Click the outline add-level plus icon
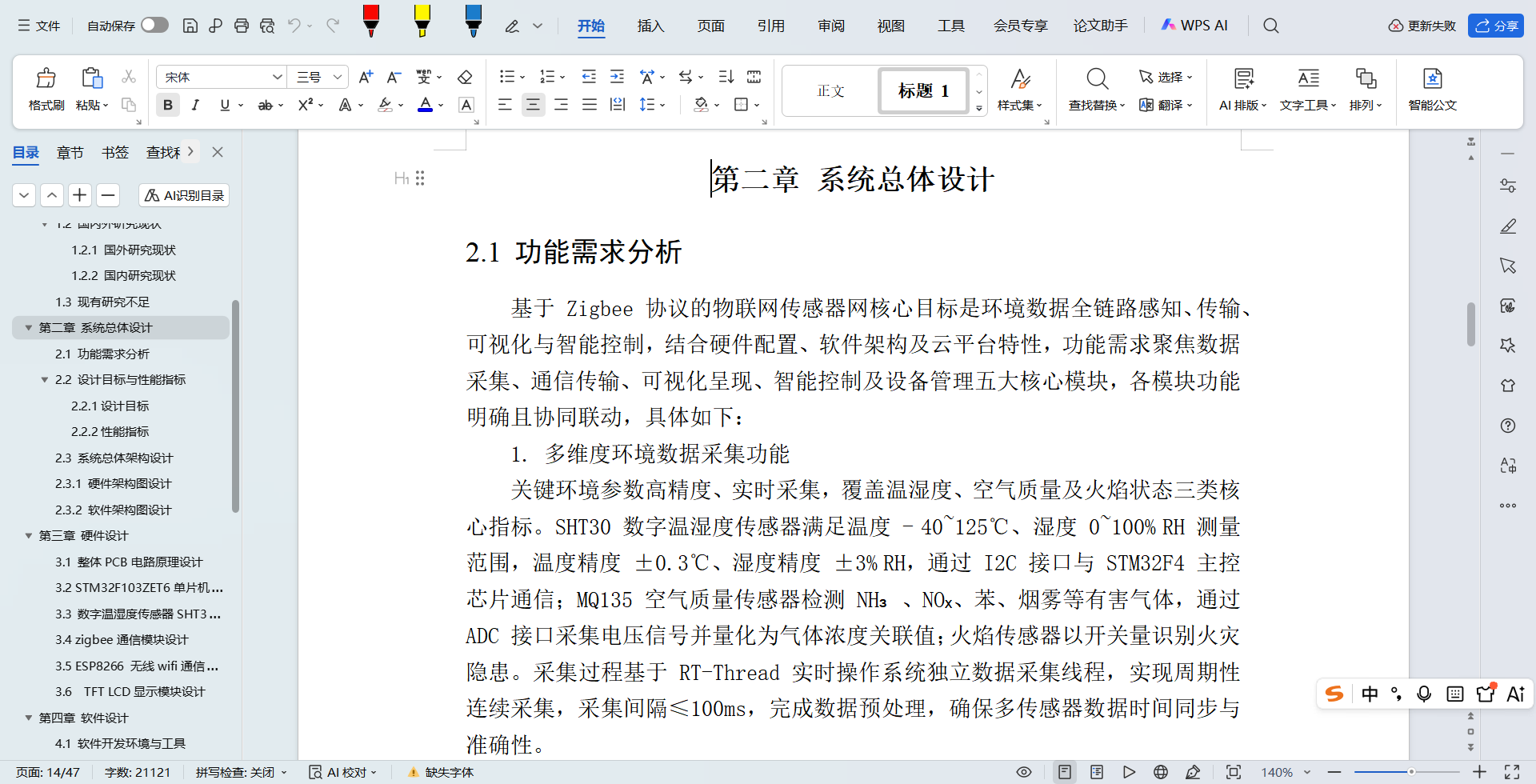Viewport: 1536px width, 784px height. pos(80,195)
